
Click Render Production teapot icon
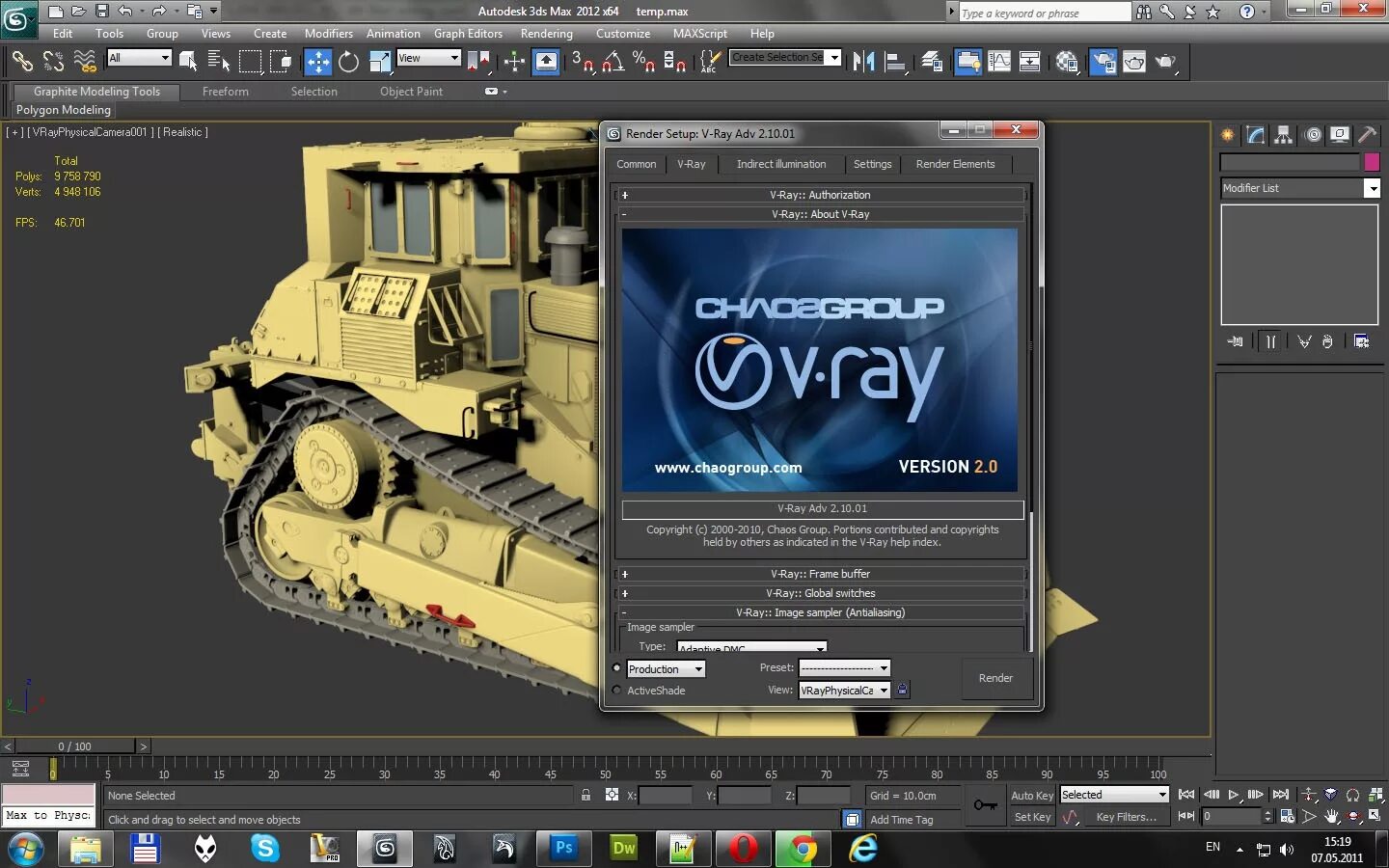point(1166,62)
